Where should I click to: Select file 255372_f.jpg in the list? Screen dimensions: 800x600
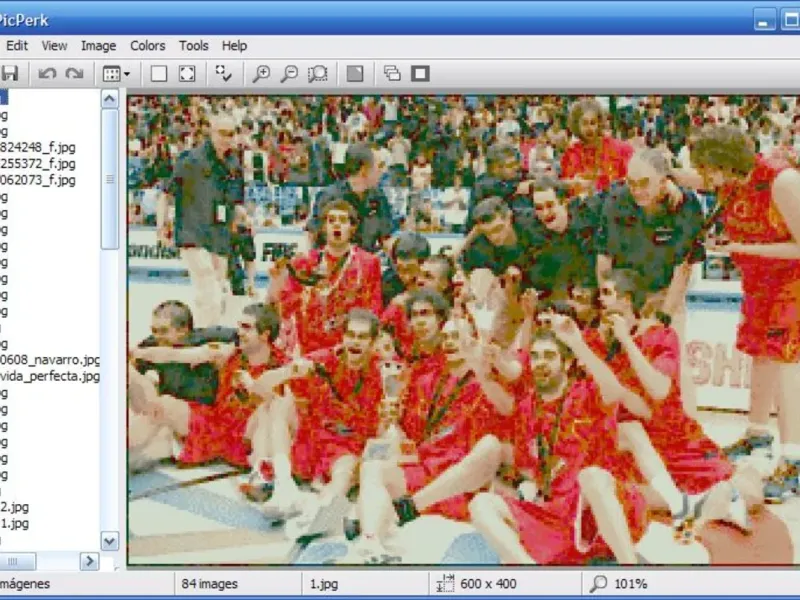[38, 164]
